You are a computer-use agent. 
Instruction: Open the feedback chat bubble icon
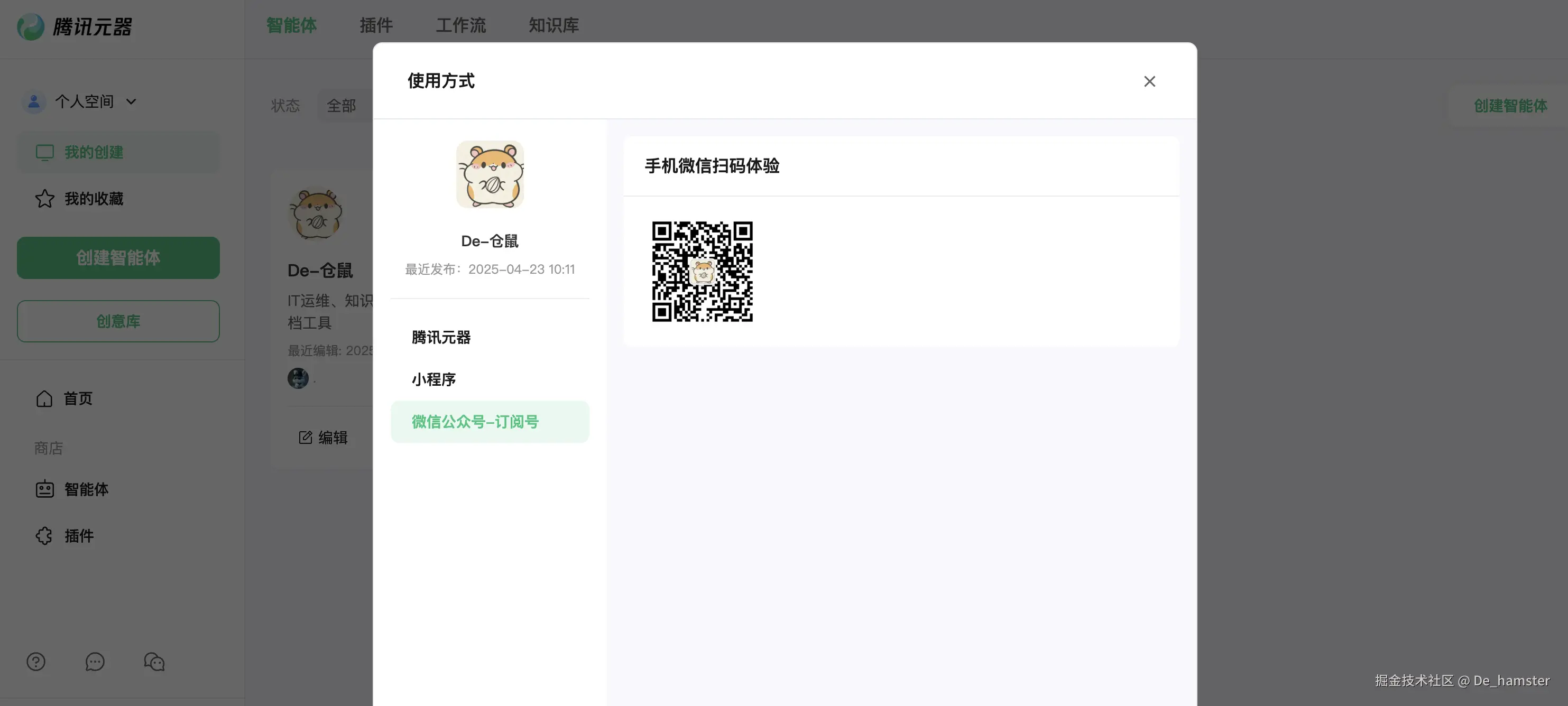[x=95, y=662]
